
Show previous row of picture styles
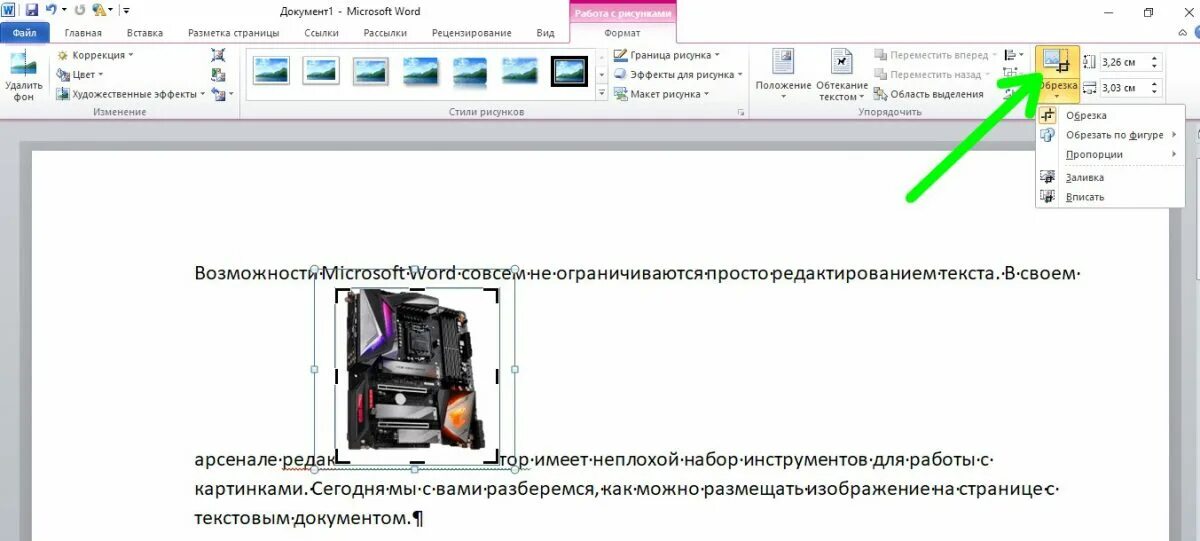click(602, 57)
